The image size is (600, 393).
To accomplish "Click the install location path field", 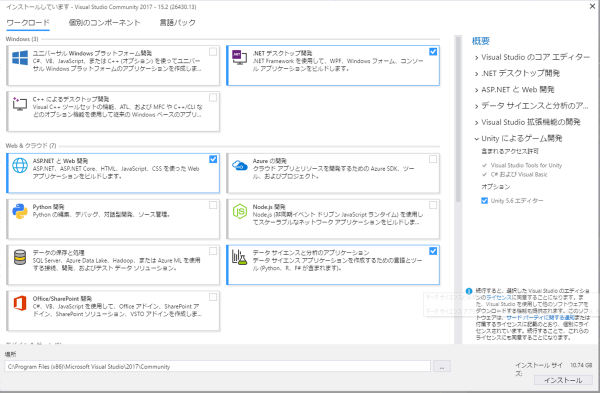I will pyautogui.click(x=217, y=366).
